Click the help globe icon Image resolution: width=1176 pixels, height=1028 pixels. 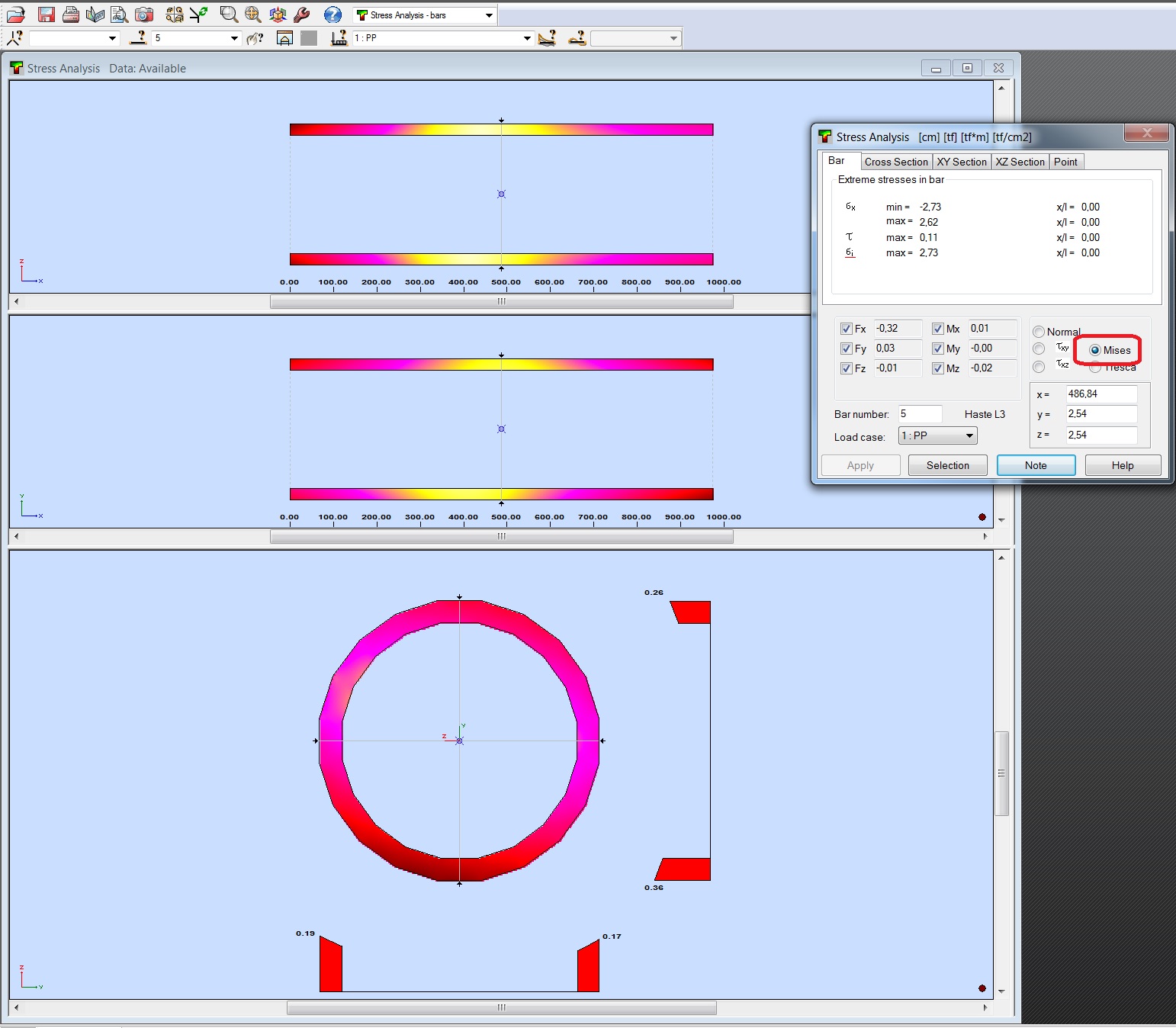pos(333,14)
